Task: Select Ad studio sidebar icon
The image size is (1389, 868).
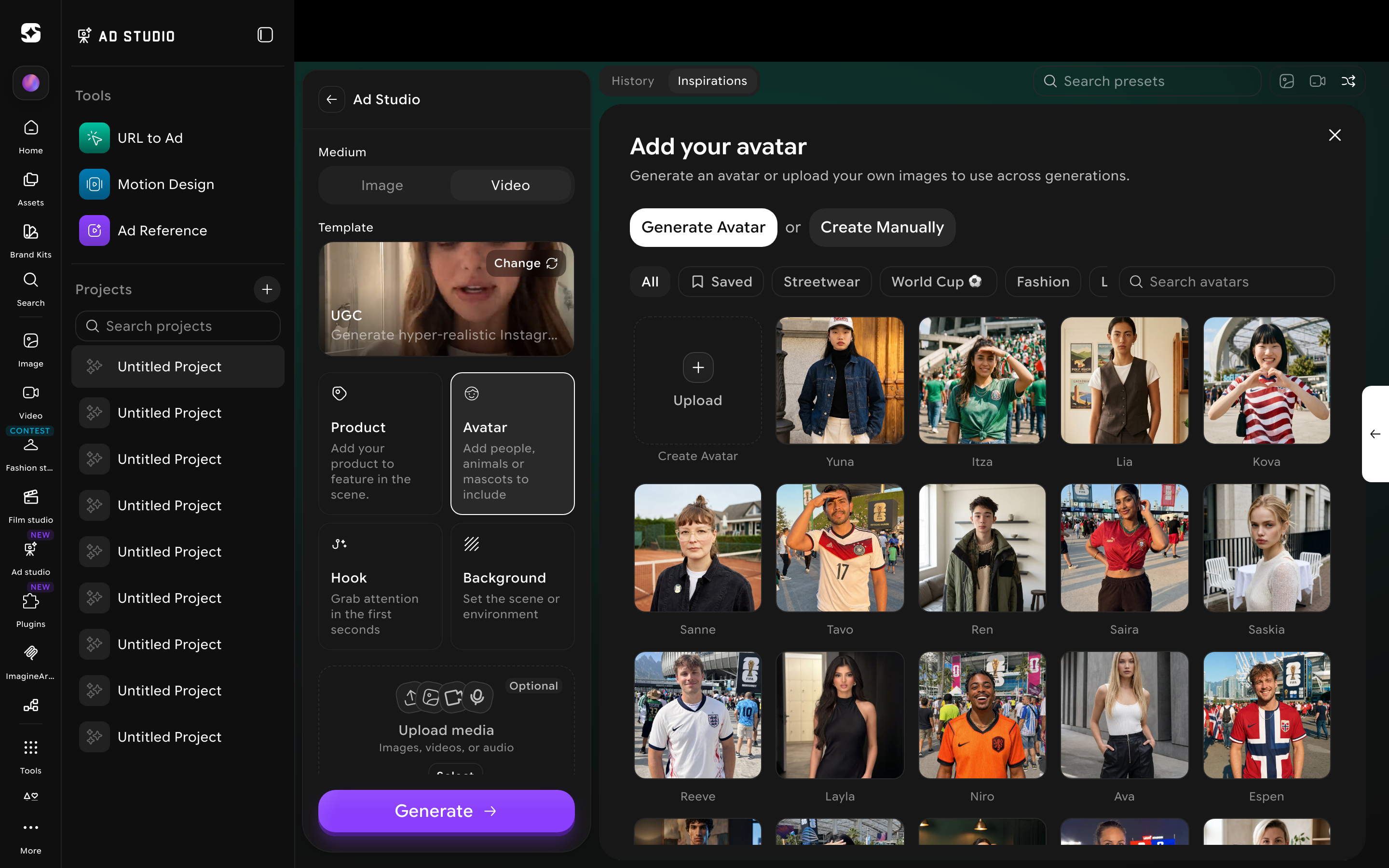Action: pos(30,558)
